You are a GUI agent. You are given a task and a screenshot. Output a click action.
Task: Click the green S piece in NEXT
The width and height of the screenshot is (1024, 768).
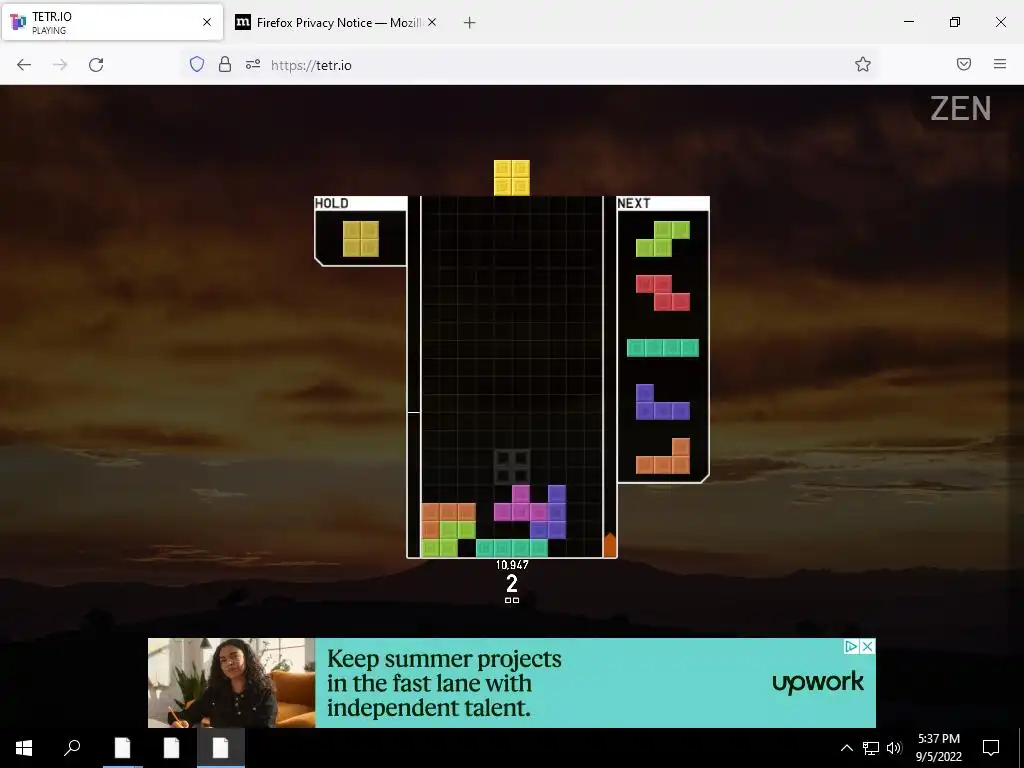(x=663, y=238)
